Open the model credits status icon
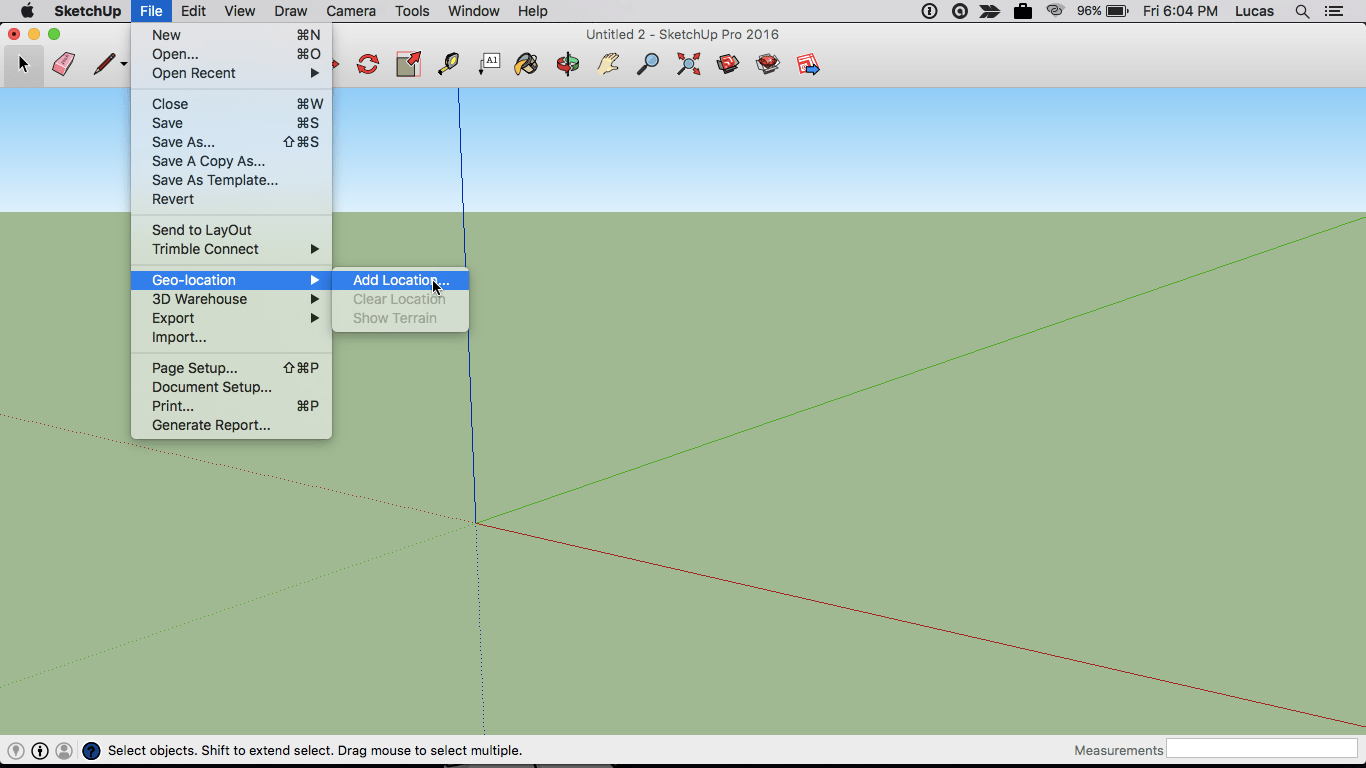Screen dimensions: 1366x768 (x=40, y=751)
